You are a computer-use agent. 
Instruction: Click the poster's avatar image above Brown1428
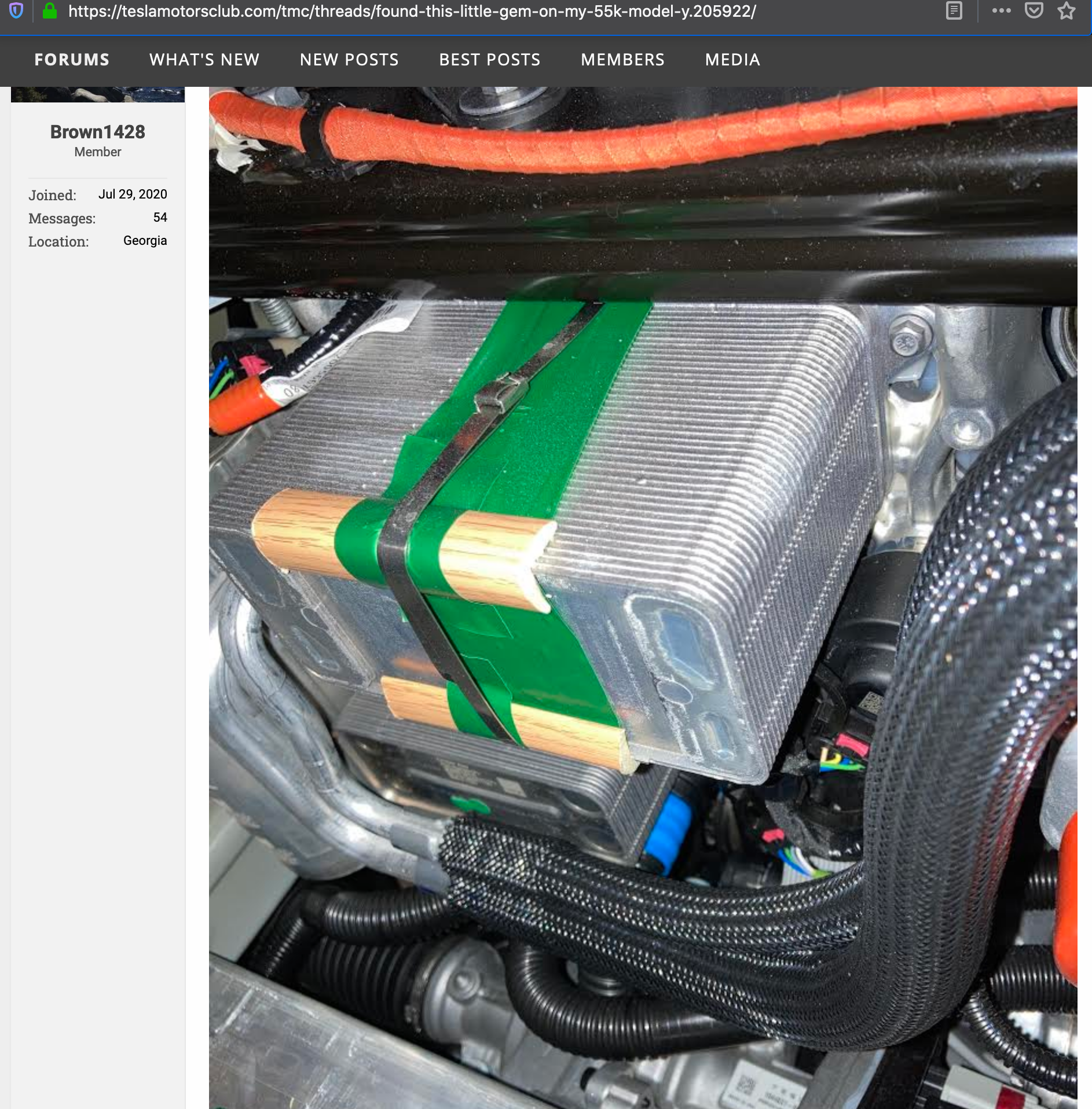(98, 94)
